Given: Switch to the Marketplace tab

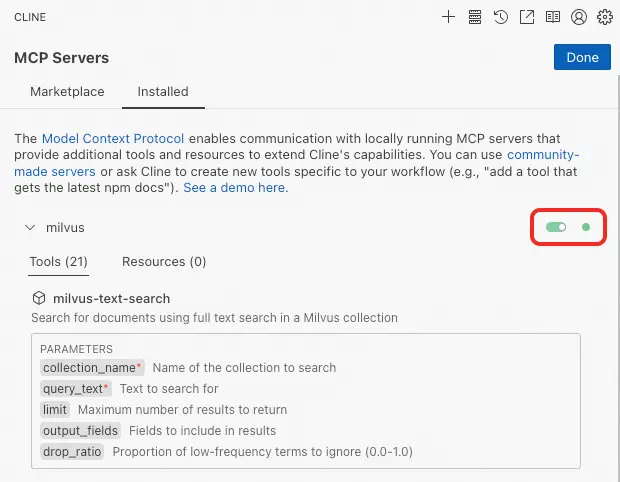Looking at the screenshot, I should tap(67, 92).
